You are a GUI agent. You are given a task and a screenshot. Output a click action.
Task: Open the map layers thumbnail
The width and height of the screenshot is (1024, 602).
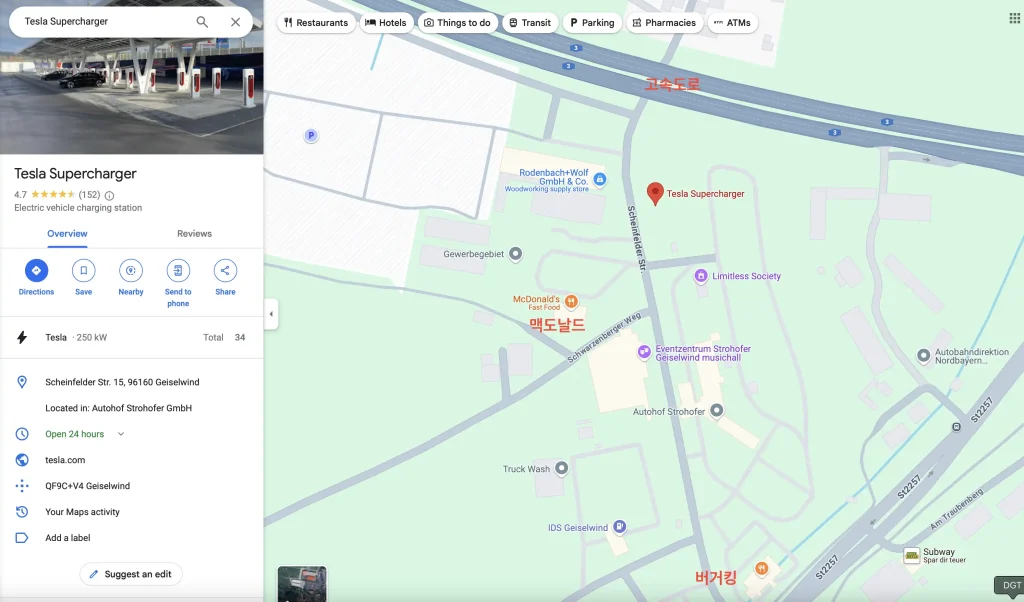coord(302,584)
